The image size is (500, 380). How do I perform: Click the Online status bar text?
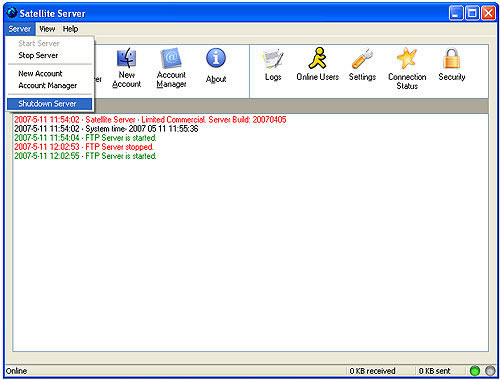(16, 371)
